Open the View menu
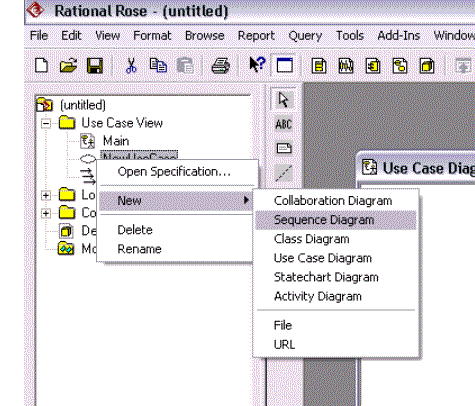 [x=107, y=35]
